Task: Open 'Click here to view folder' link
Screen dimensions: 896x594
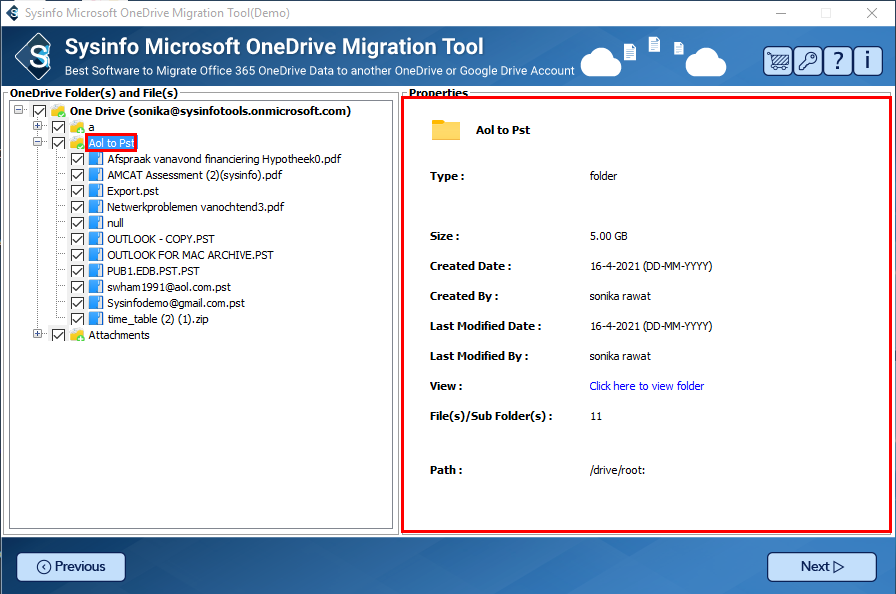Action: [x=646, y=386]
